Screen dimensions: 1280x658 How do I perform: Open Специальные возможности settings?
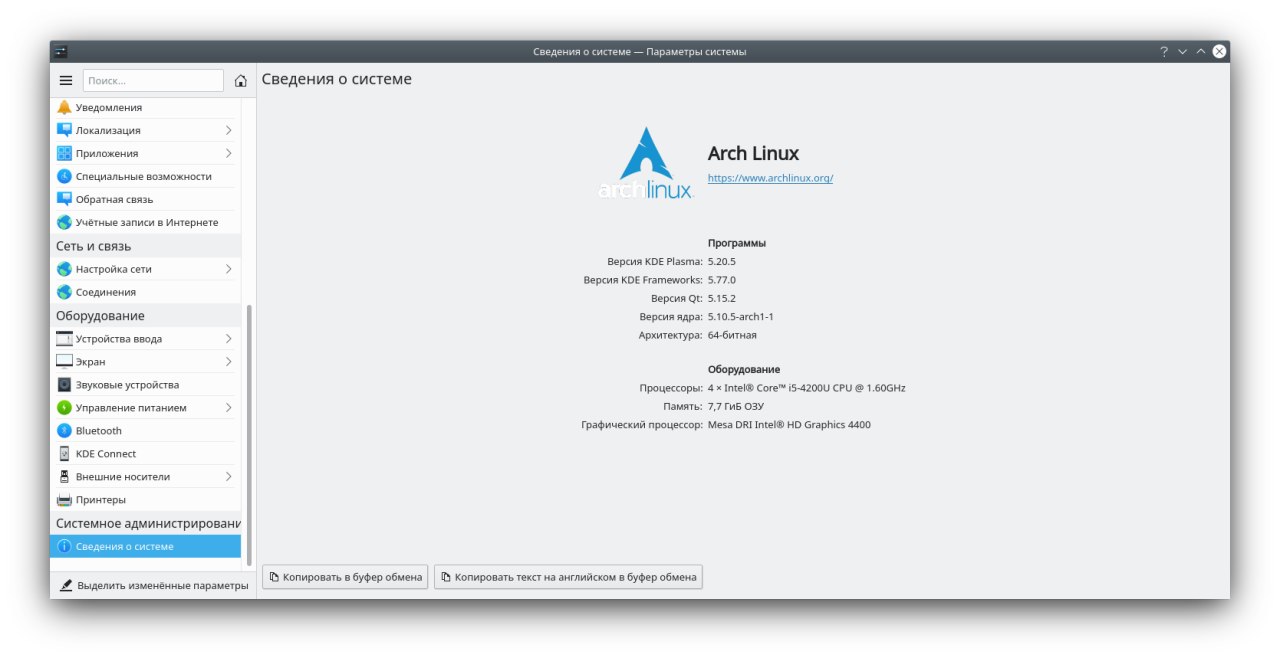[145, 176]
